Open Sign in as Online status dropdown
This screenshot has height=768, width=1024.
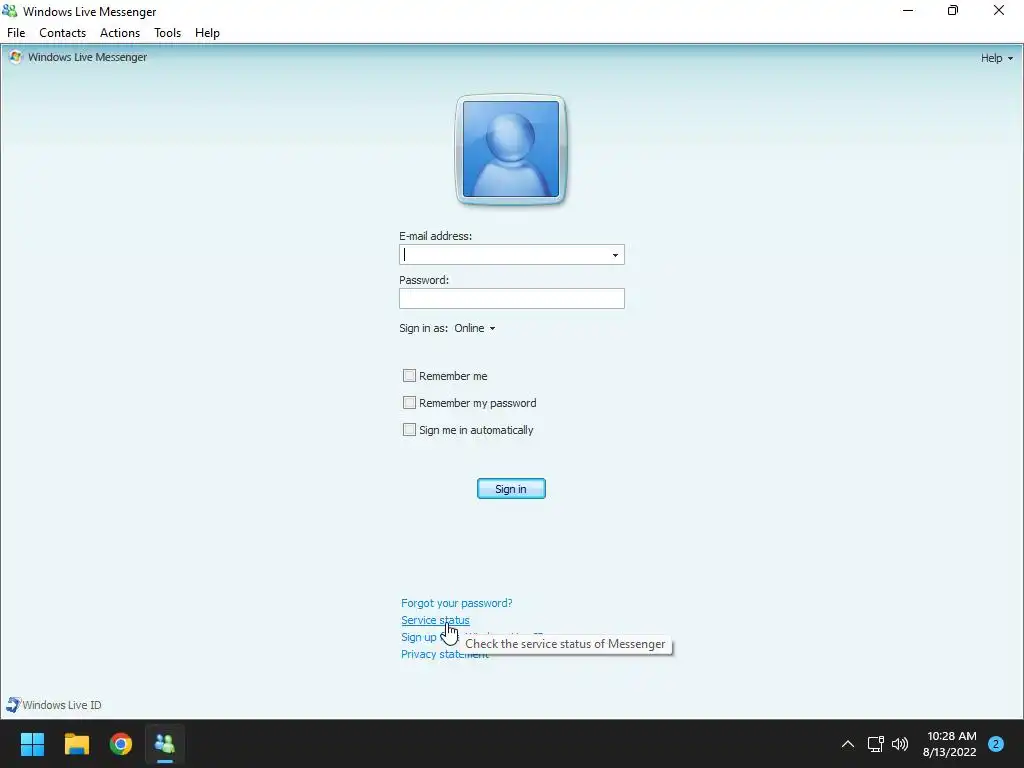point(475,328)
